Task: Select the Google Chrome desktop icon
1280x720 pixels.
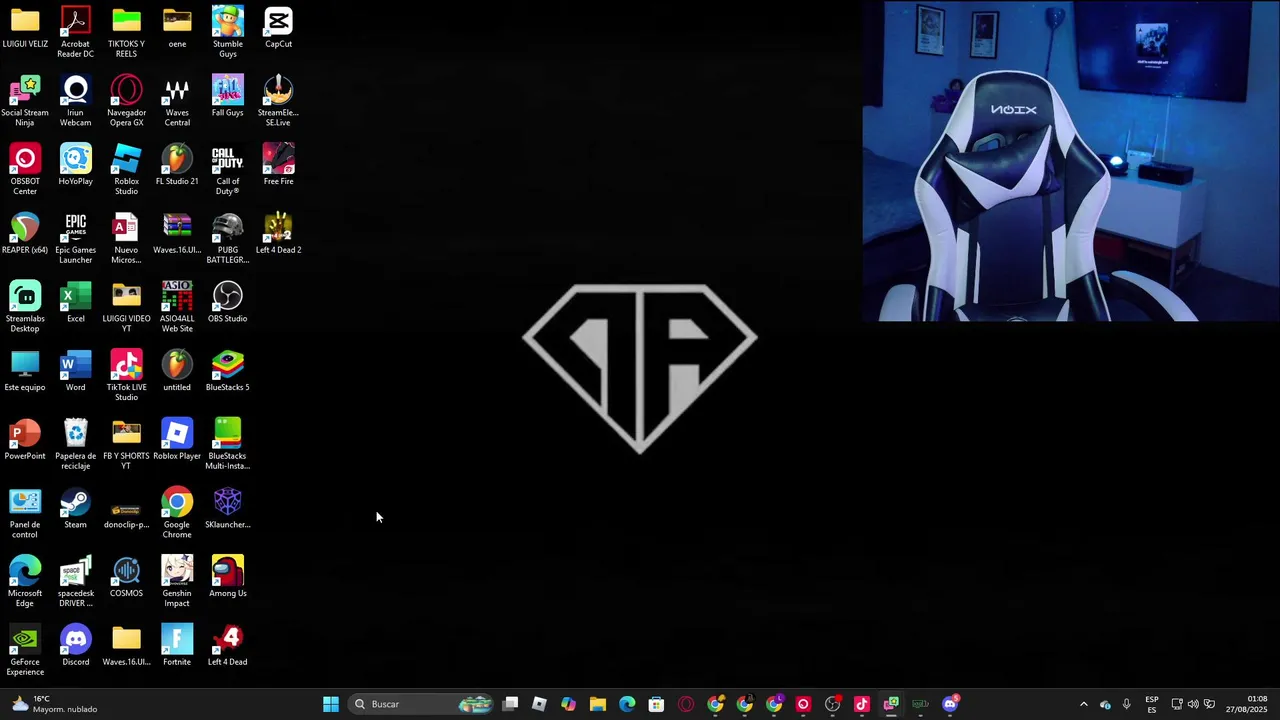Action: pos(177,514)
